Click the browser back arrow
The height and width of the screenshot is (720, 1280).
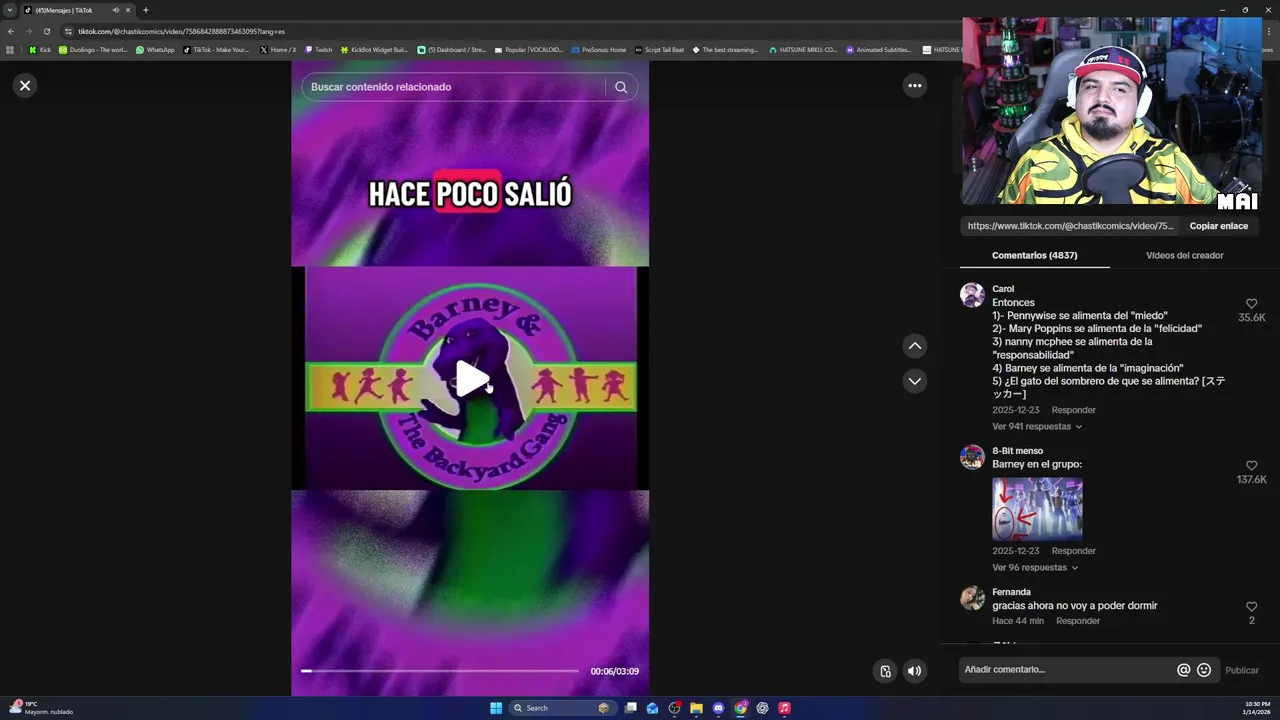click(x=11, y=31)
